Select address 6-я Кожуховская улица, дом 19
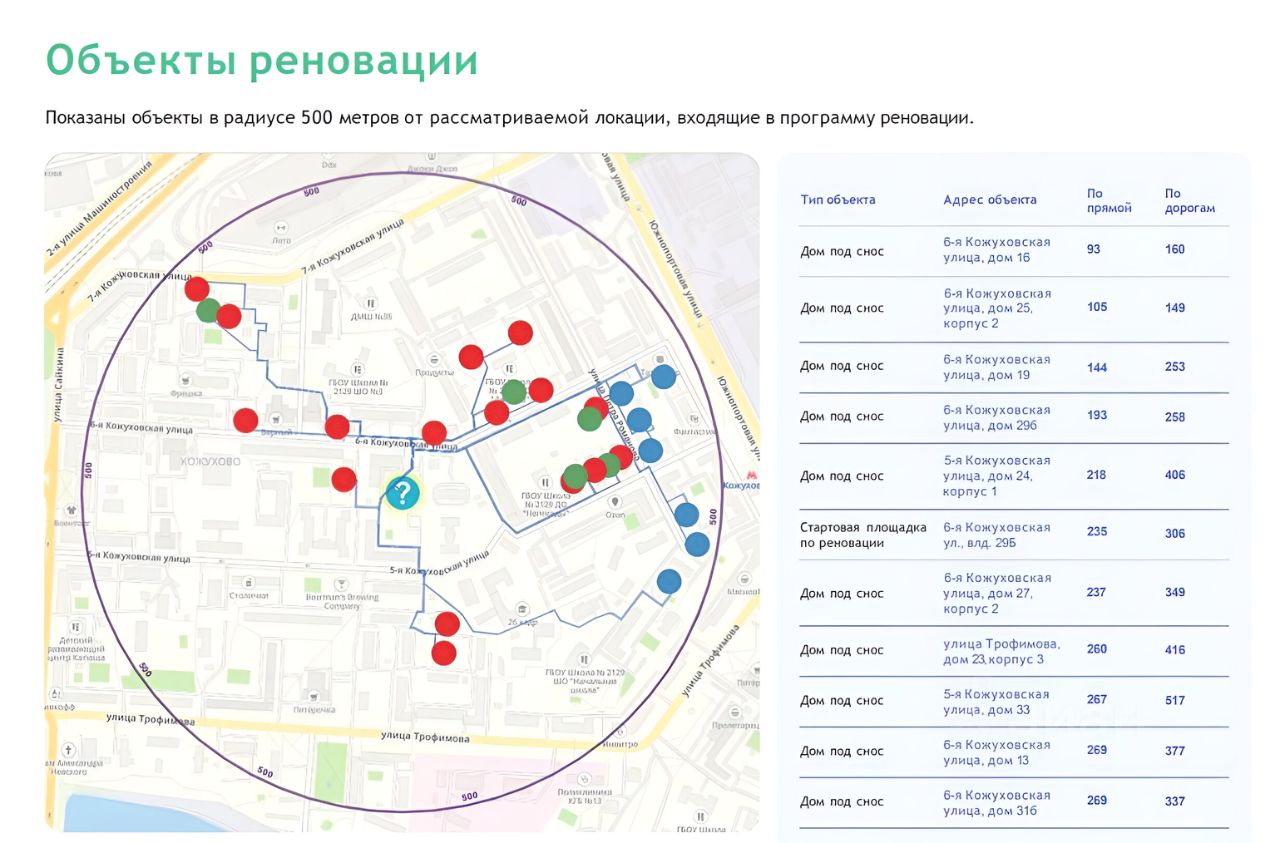The height and width of the screenshot is (843, 1280). tap(997, 367)
